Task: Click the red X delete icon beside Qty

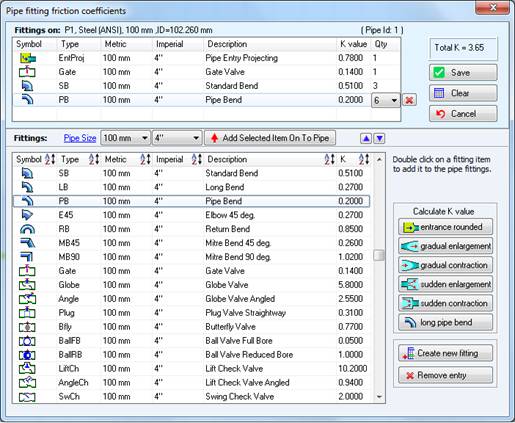Action: click(409, 100)
